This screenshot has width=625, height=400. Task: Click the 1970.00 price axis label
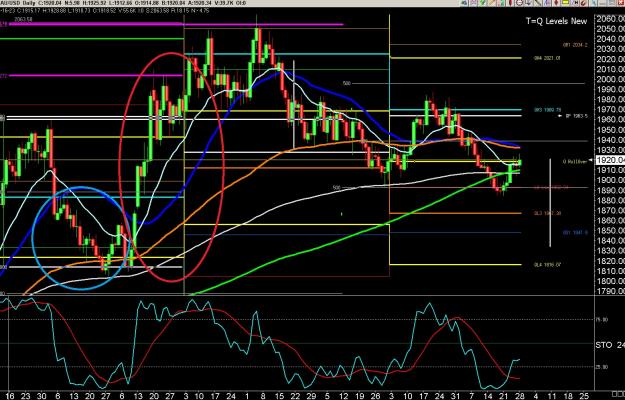[610, 110]
